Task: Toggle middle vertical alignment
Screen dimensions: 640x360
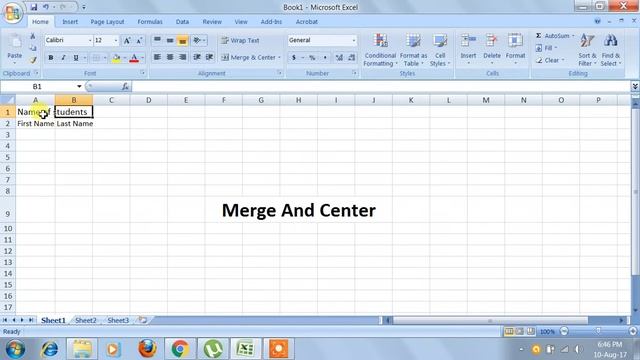Action: pyautogui.click(x=170, y=40)
